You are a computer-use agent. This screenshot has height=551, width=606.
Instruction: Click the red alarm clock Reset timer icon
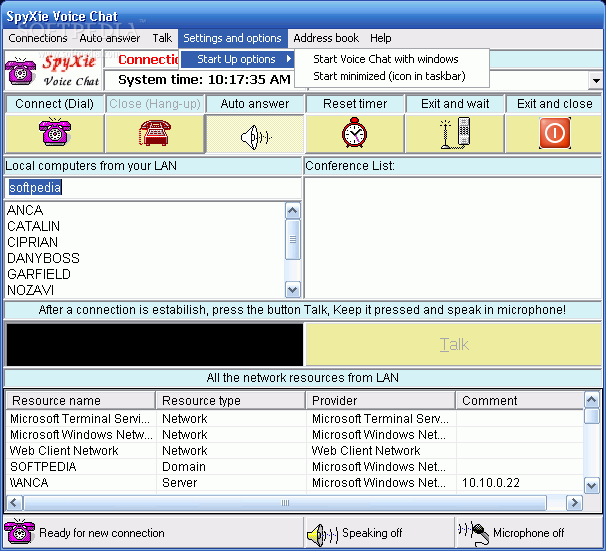(x=354, y=133)
